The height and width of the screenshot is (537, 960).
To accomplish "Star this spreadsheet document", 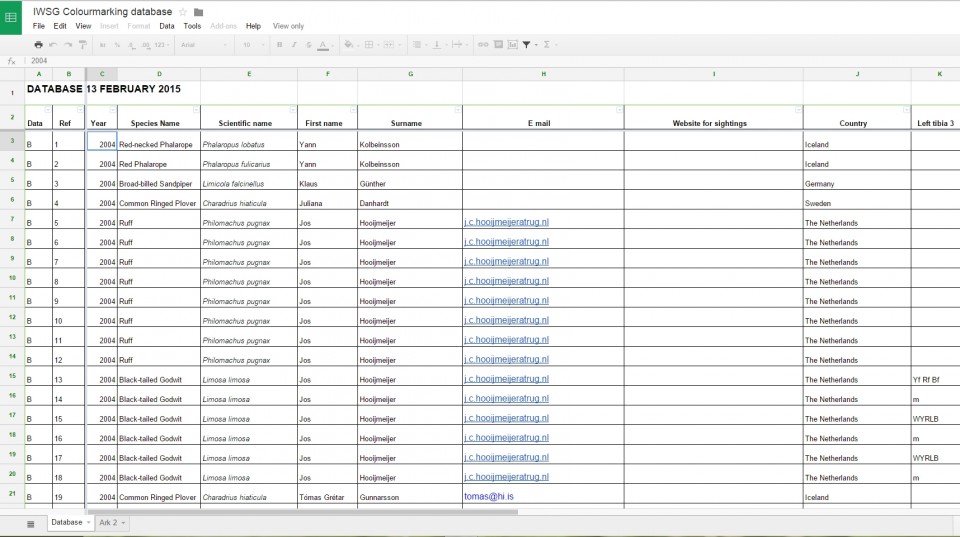I will tap(183, 12).
